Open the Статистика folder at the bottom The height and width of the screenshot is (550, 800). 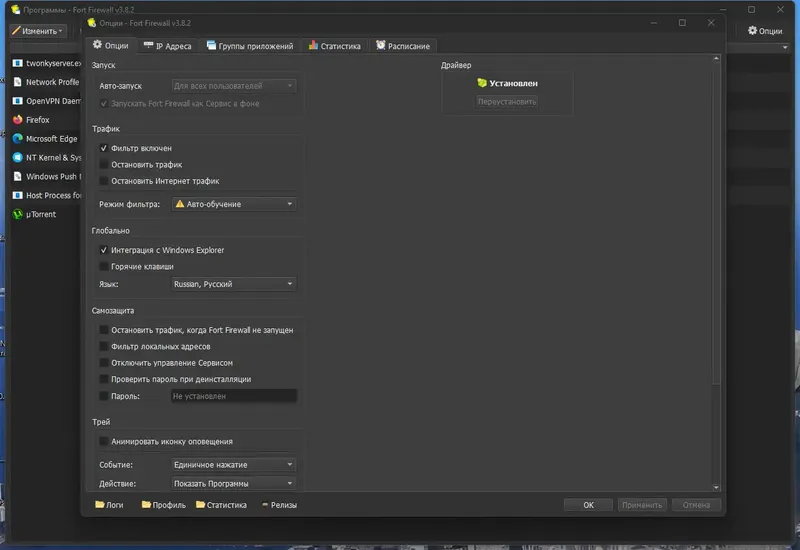[221, 505]
